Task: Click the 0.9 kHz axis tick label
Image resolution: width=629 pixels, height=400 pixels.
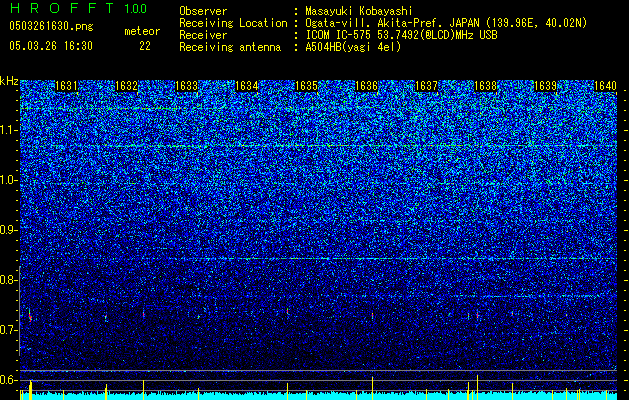Action: 9,230
